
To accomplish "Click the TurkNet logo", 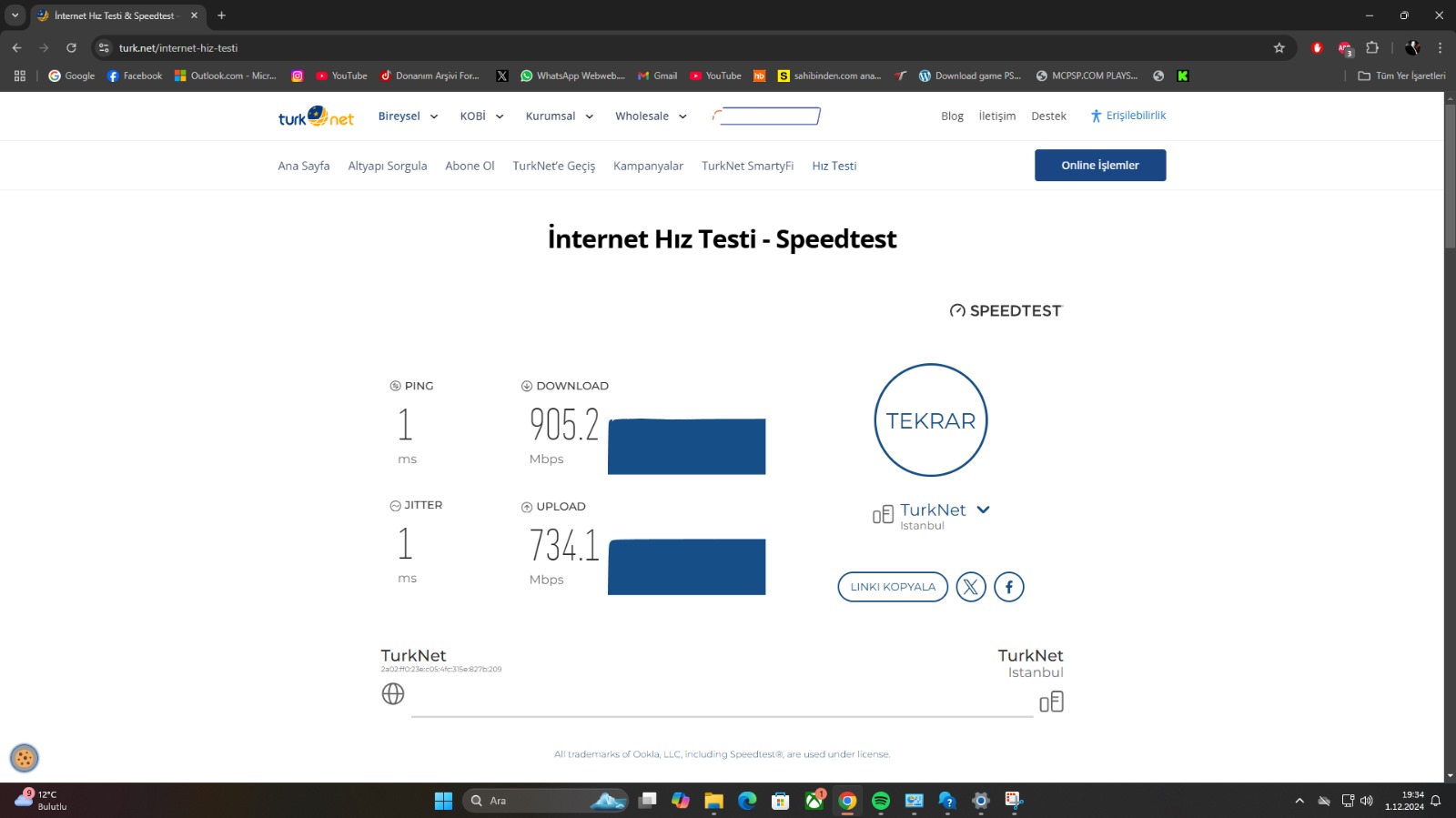I will tap(316, 116).
